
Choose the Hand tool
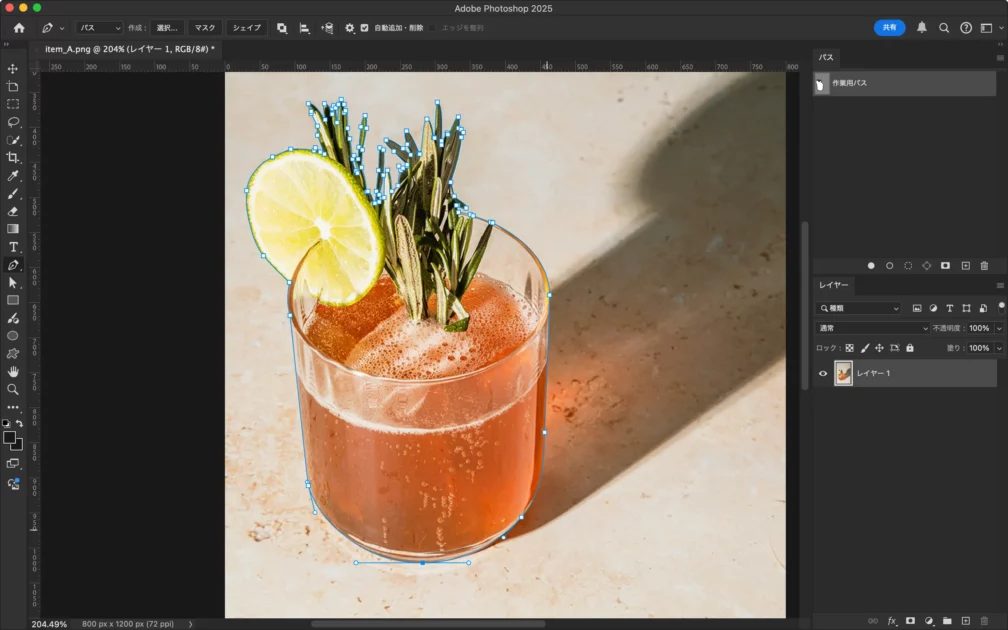point(13,371)
